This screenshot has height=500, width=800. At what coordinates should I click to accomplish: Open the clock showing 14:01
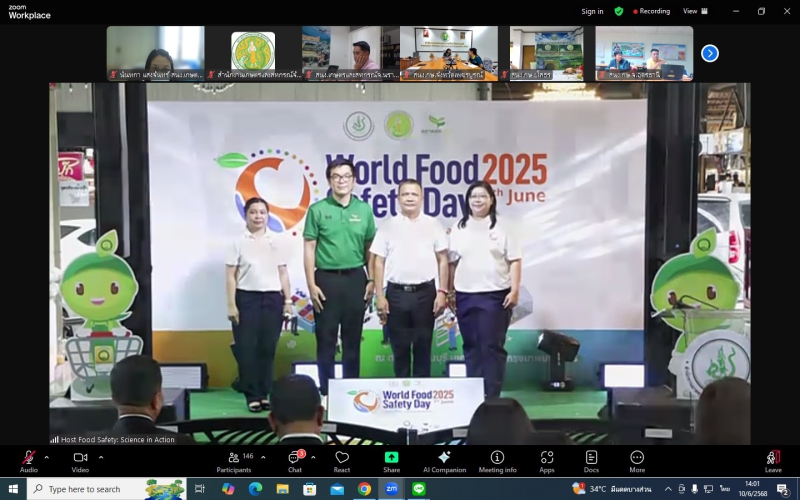click(x=753, y=489)
